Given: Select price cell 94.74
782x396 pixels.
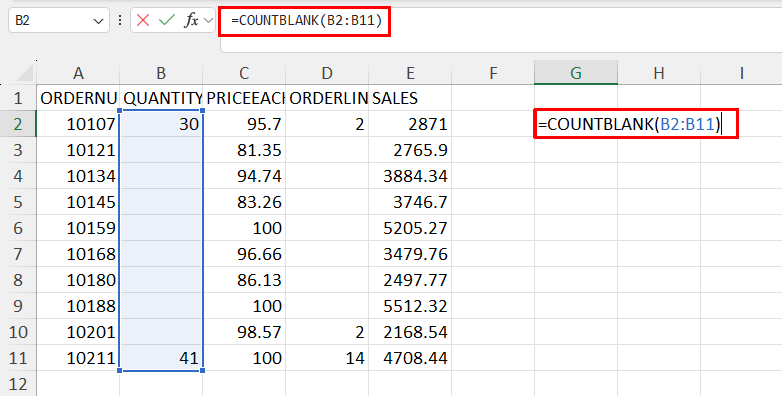Looking at the screenshot, I should point(244,176).
